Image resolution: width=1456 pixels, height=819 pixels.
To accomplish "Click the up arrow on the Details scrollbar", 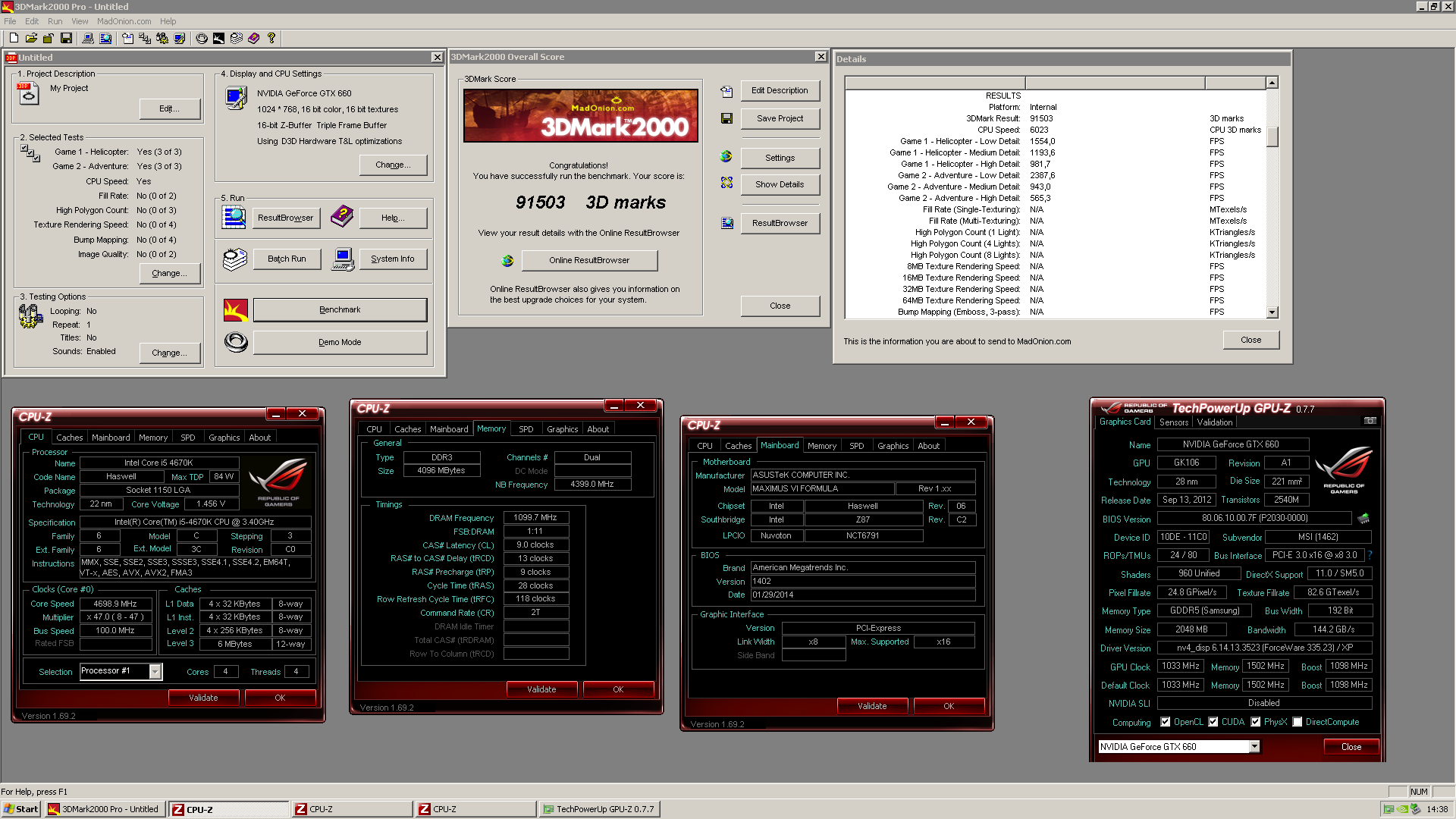I will point(1272,82).
